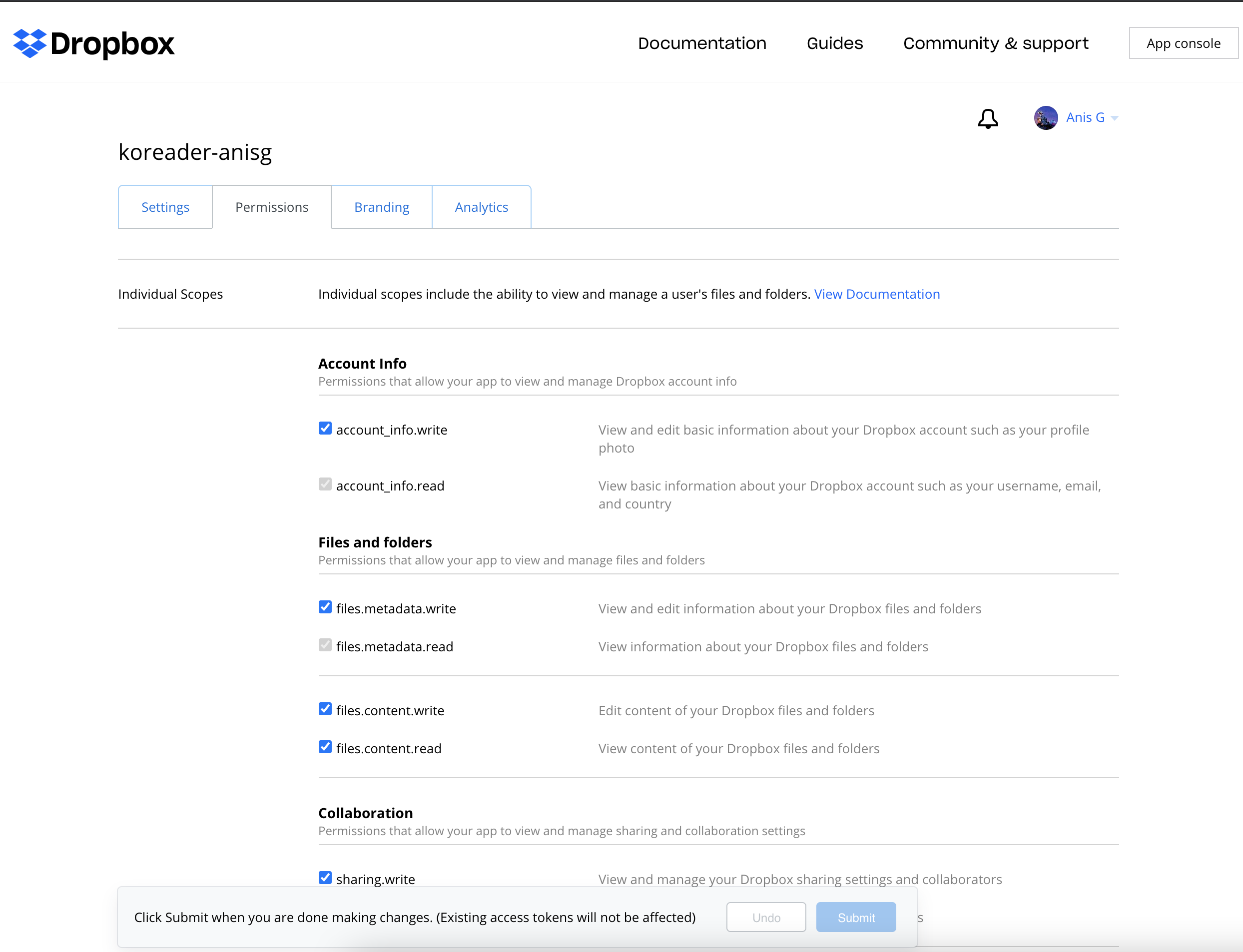Enable the account_info.write permission

tap(324, 429)
